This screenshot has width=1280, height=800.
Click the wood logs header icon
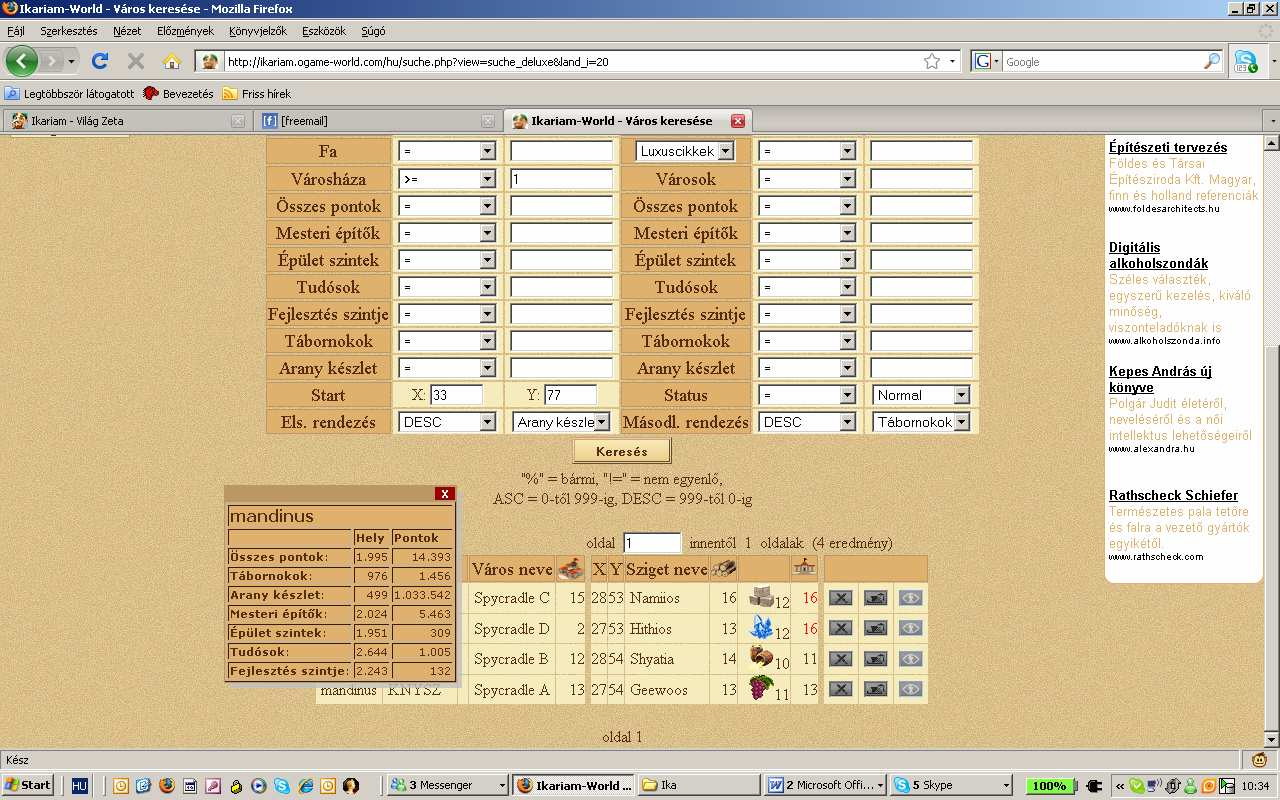point(723,568)
